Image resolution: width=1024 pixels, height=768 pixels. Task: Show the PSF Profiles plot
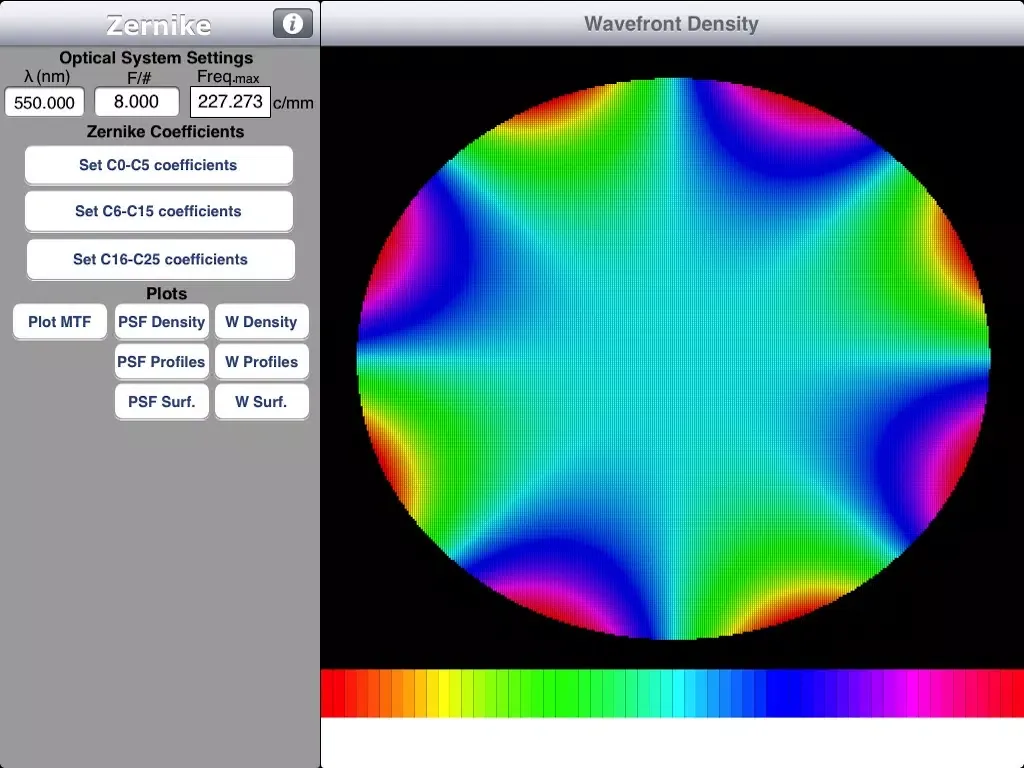(161, 361)
